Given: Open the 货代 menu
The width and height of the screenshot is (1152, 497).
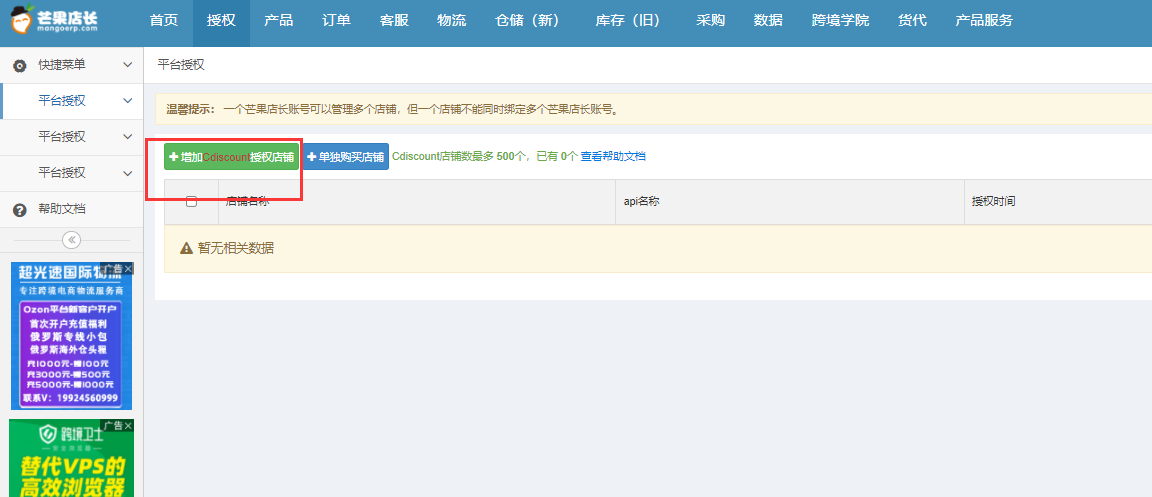Looking at the screenshot, I should [x=912, y=21].
